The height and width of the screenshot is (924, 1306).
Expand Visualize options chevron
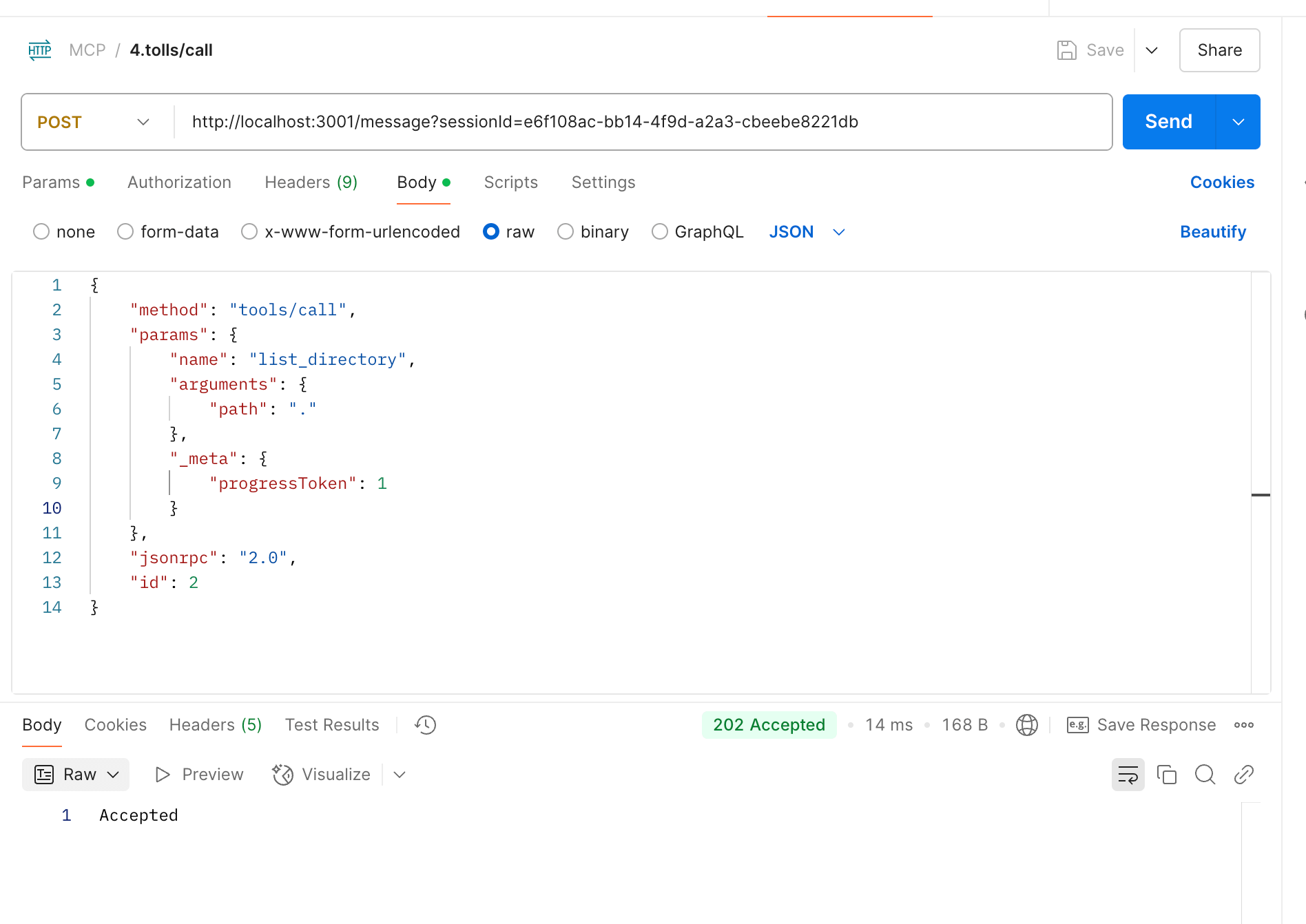point(400,775)
